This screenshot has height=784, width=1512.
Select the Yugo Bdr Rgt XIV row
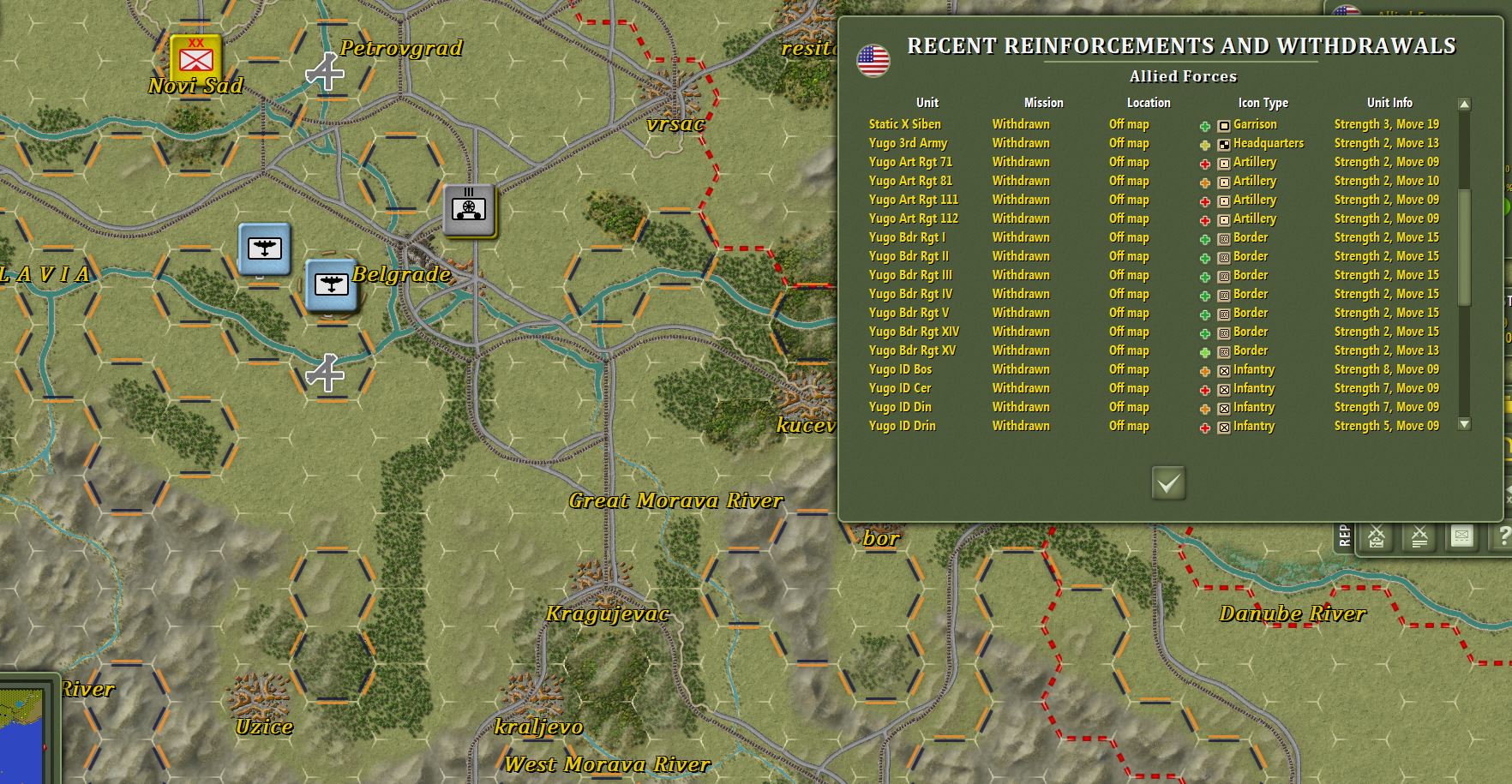pos(915,332)
